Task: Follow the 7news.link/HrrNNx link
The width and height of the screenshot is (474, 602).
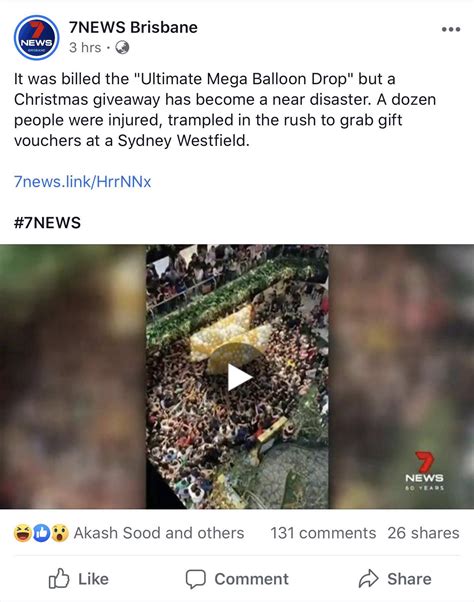Action: click(83, 181)
